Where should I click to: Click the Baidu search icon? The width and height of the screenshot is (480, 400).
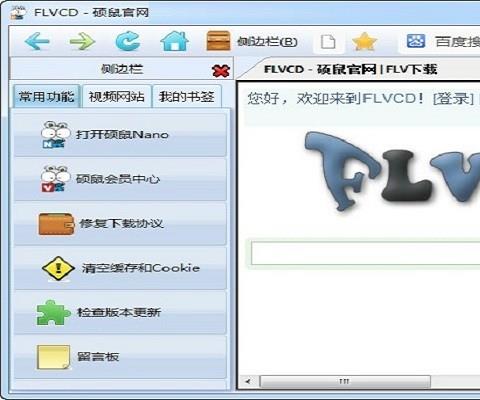click(416, 41)
